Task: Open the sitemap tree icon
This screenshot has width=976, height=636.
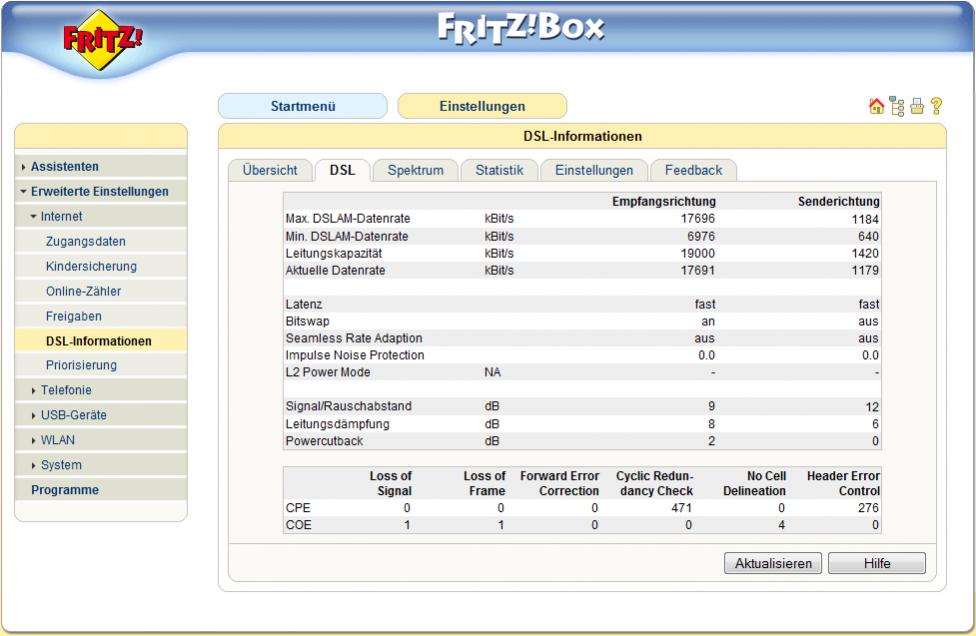Action: pyautogui.click(x=897, y=106)
